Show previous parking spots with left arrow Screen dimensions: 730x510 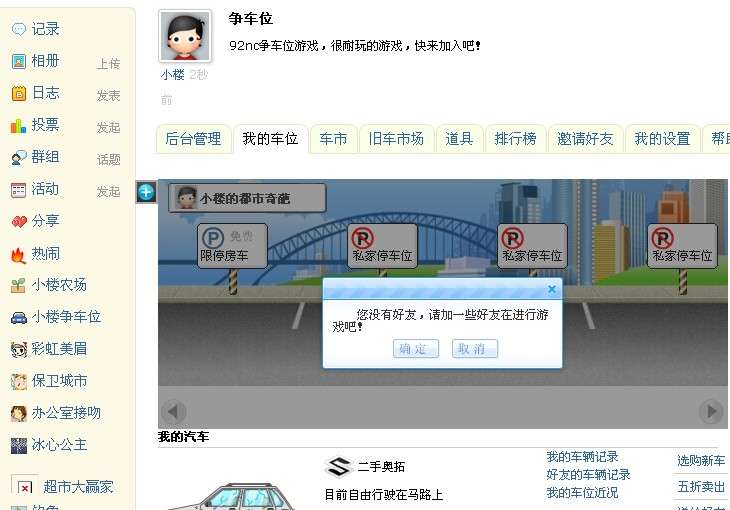point(174,411)
